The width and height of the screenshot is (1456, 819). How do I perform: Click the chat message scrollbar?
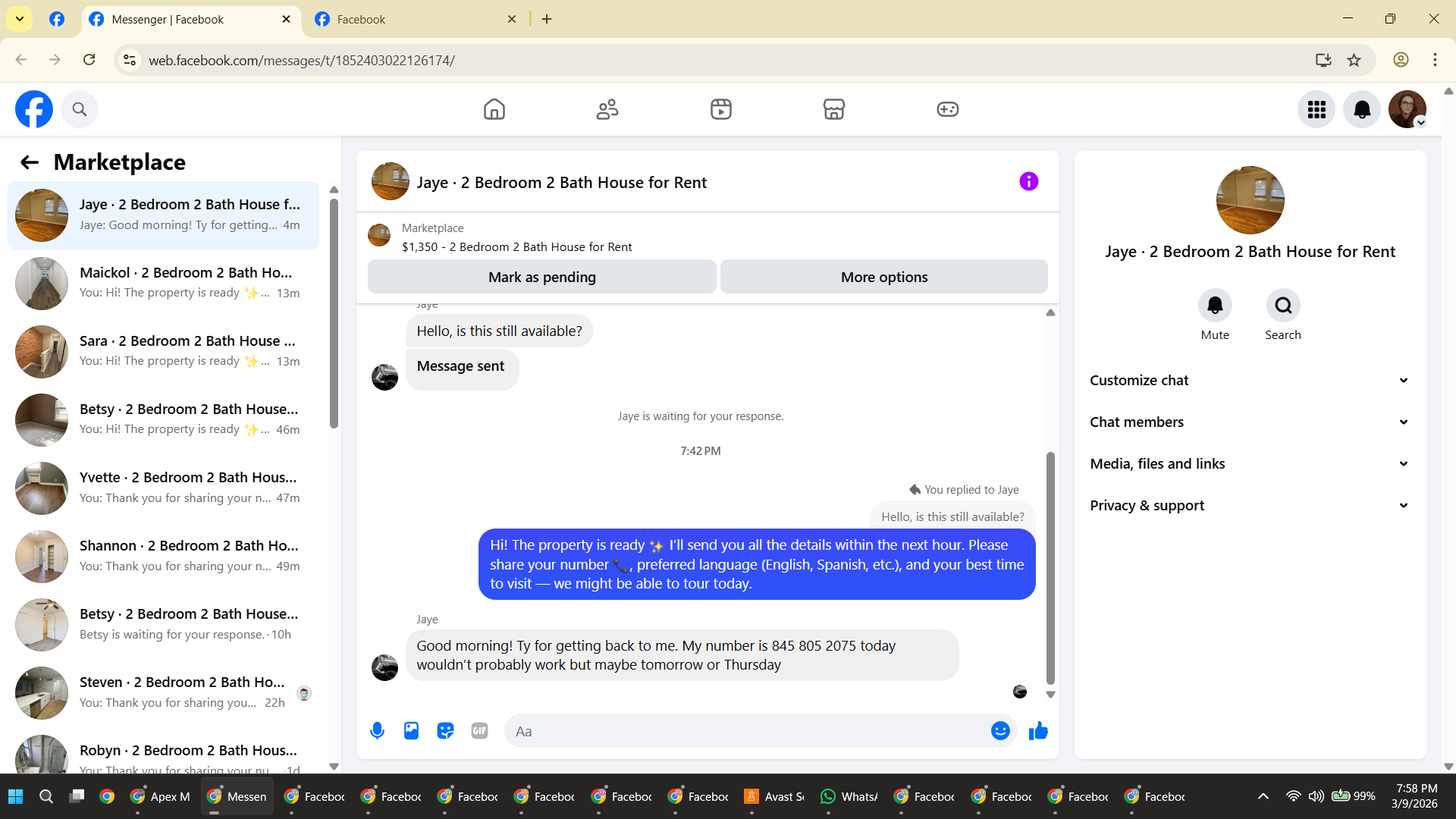1050,569
